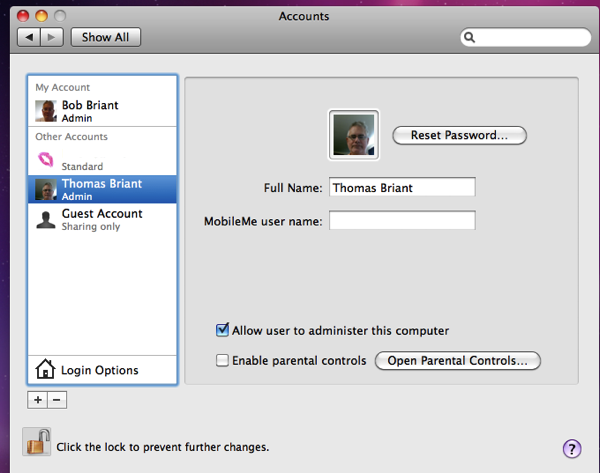Click the forward navigation arrow

point(52,37)
